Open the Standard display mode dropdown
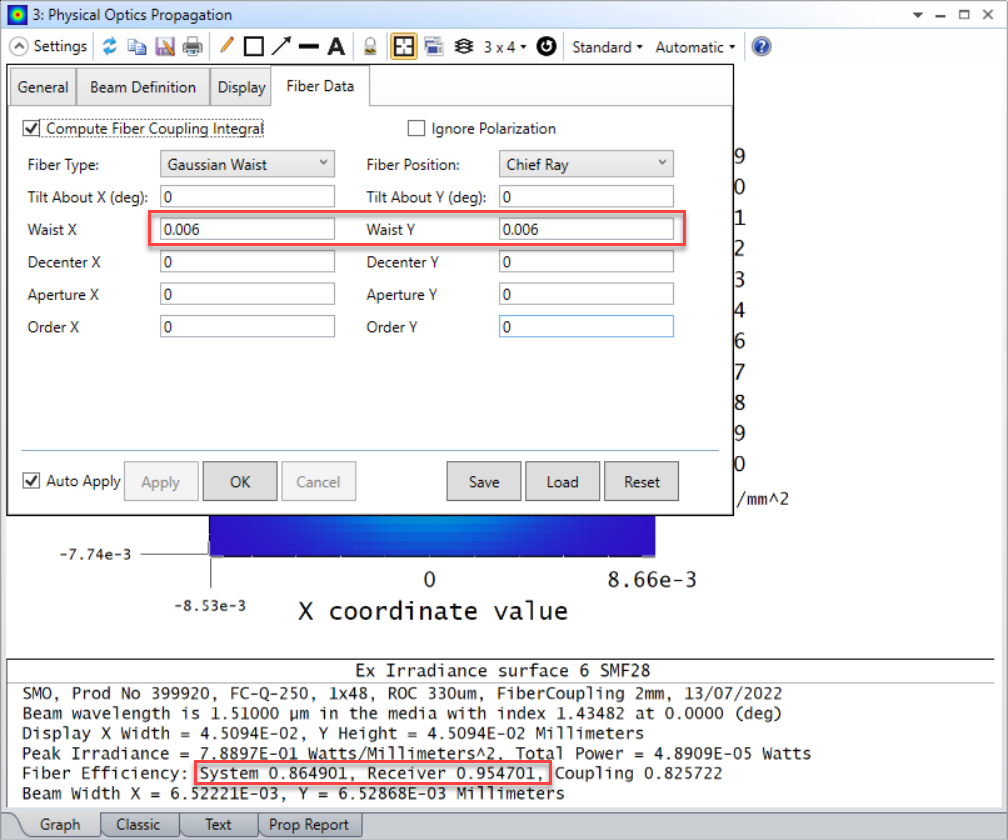 (x=606, y=46)
